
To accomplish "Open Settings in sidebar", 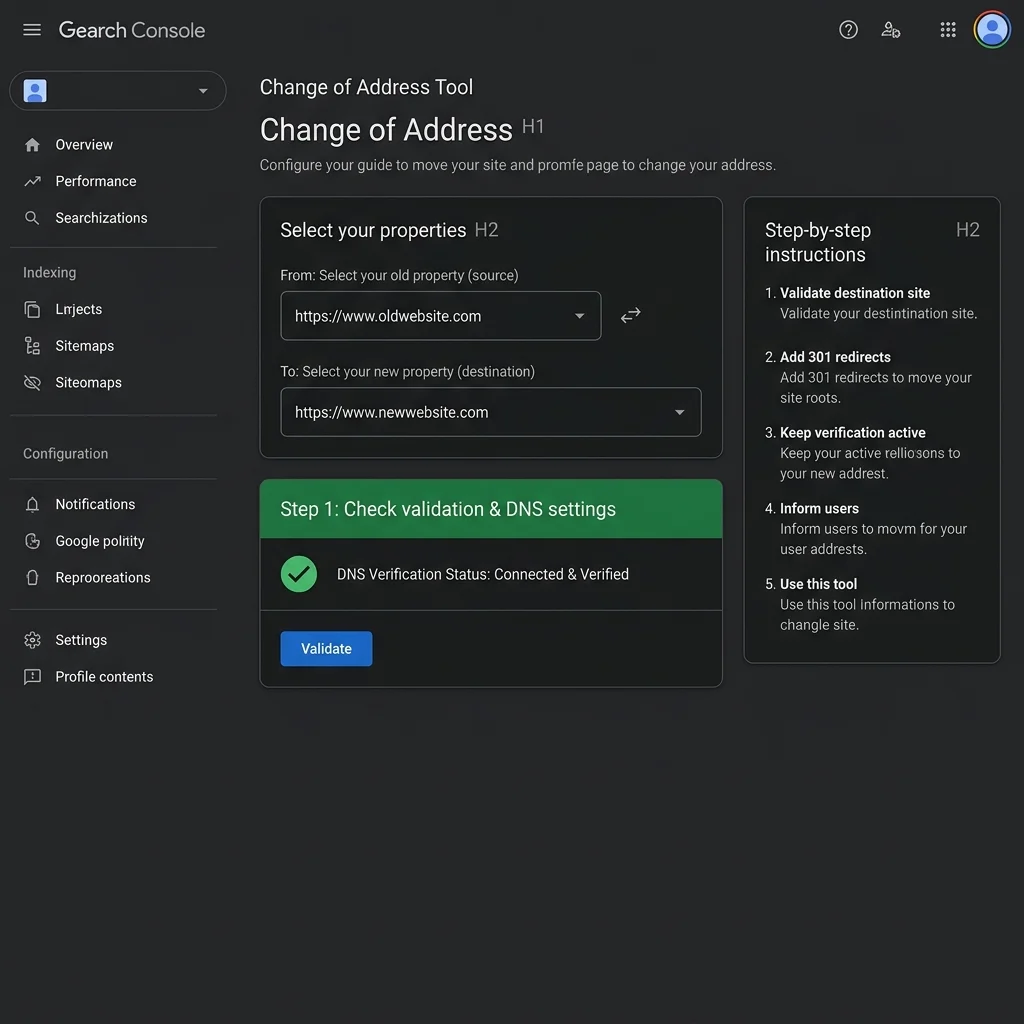I will pos(81,640).
